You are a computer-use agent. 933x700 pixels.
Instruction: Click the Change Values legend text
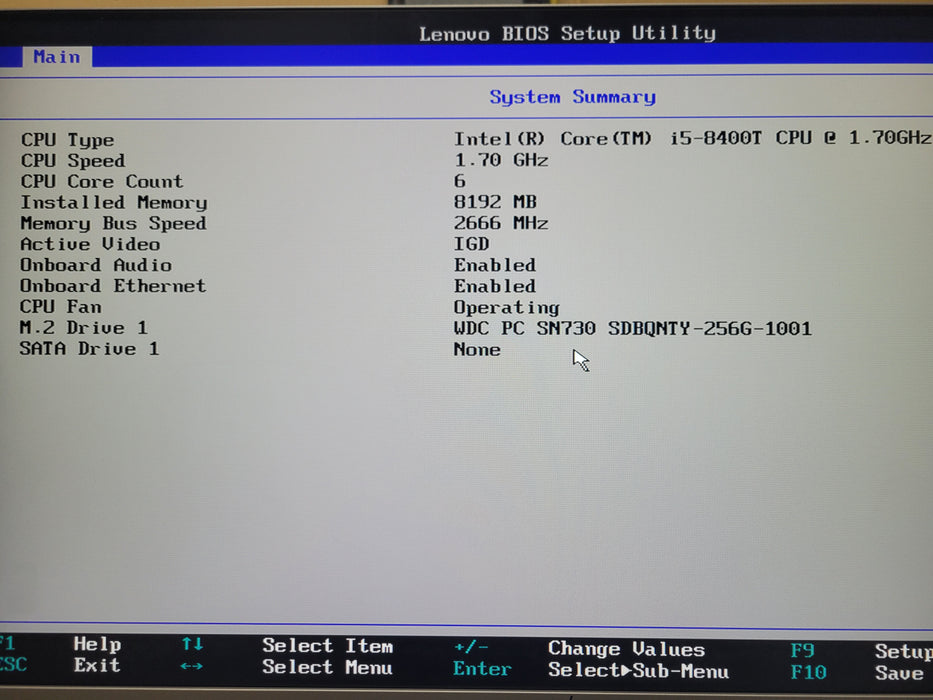point(627,649)
